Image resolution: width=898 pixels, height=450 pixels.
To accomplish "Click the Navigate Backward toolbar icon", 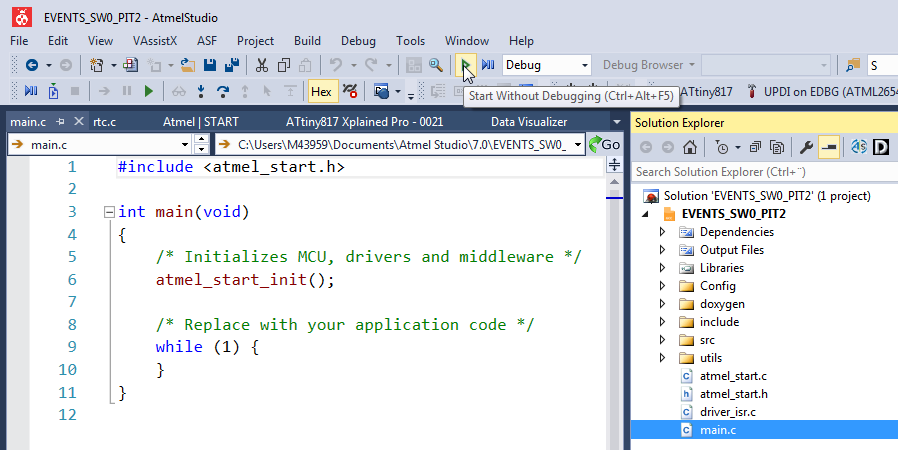I will coord(31,65).
